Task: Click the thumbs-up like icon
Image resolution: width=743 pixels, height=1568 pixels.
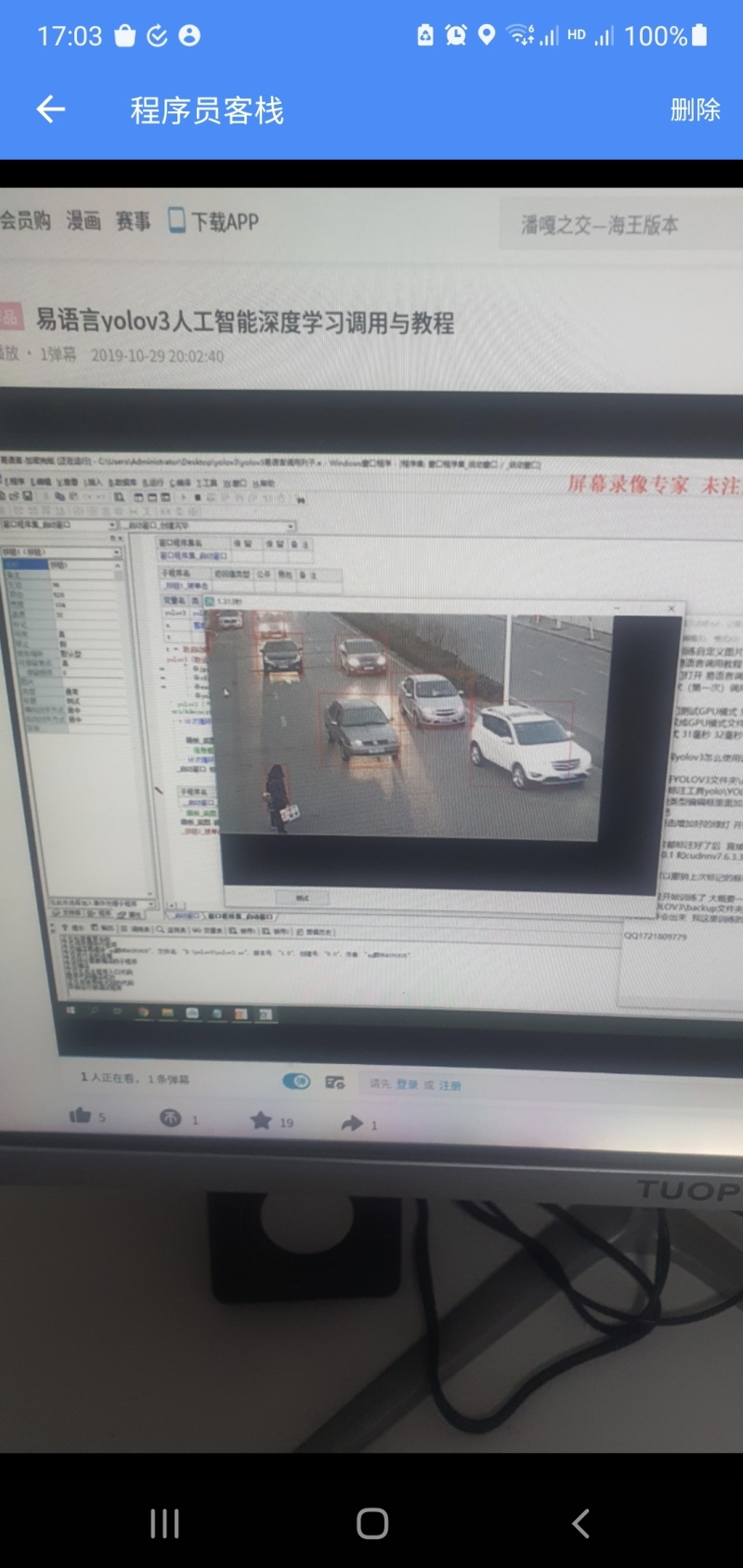Action: click(81, 1115)
